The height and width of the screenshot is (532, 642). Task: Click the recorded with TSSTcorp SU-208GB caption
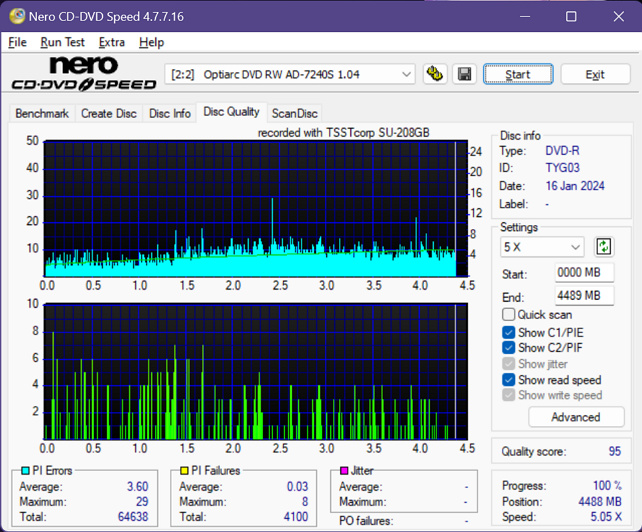pos(344,133)
